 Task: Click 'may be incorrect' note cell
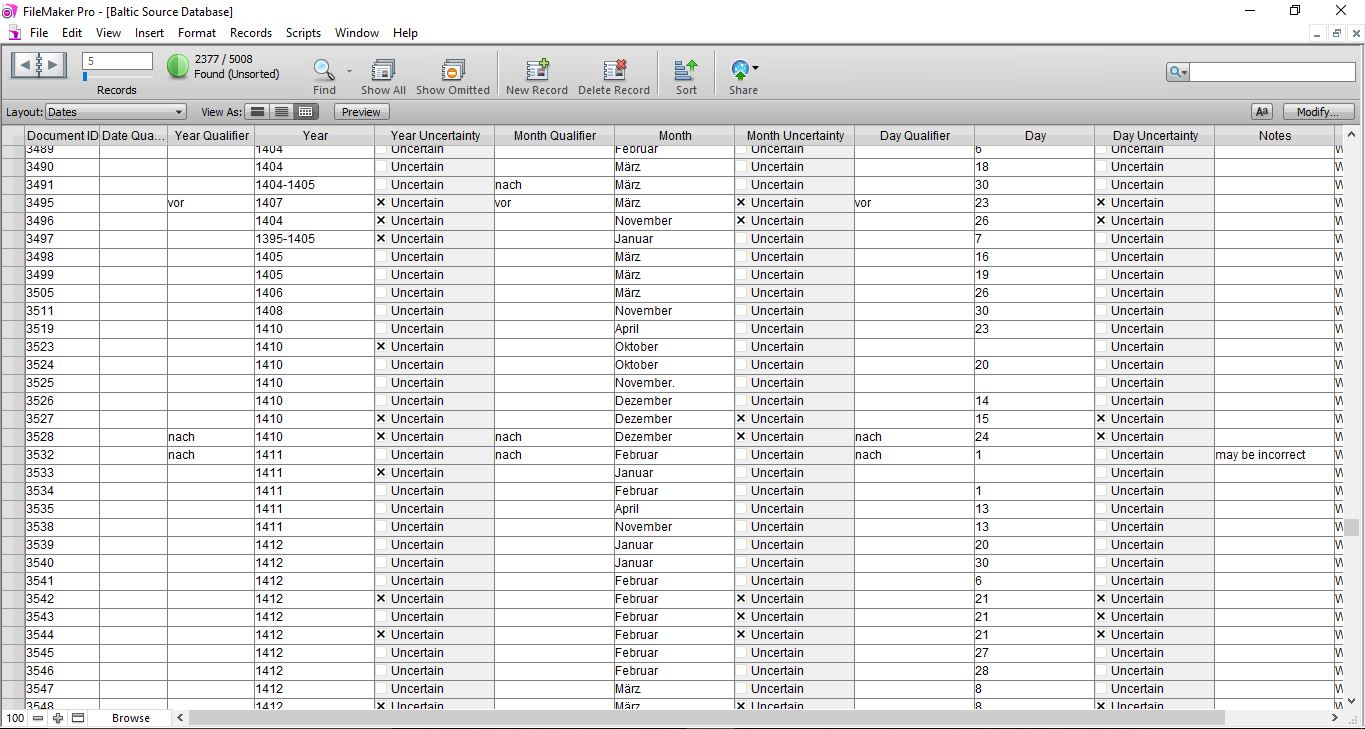click(1274, 455)
